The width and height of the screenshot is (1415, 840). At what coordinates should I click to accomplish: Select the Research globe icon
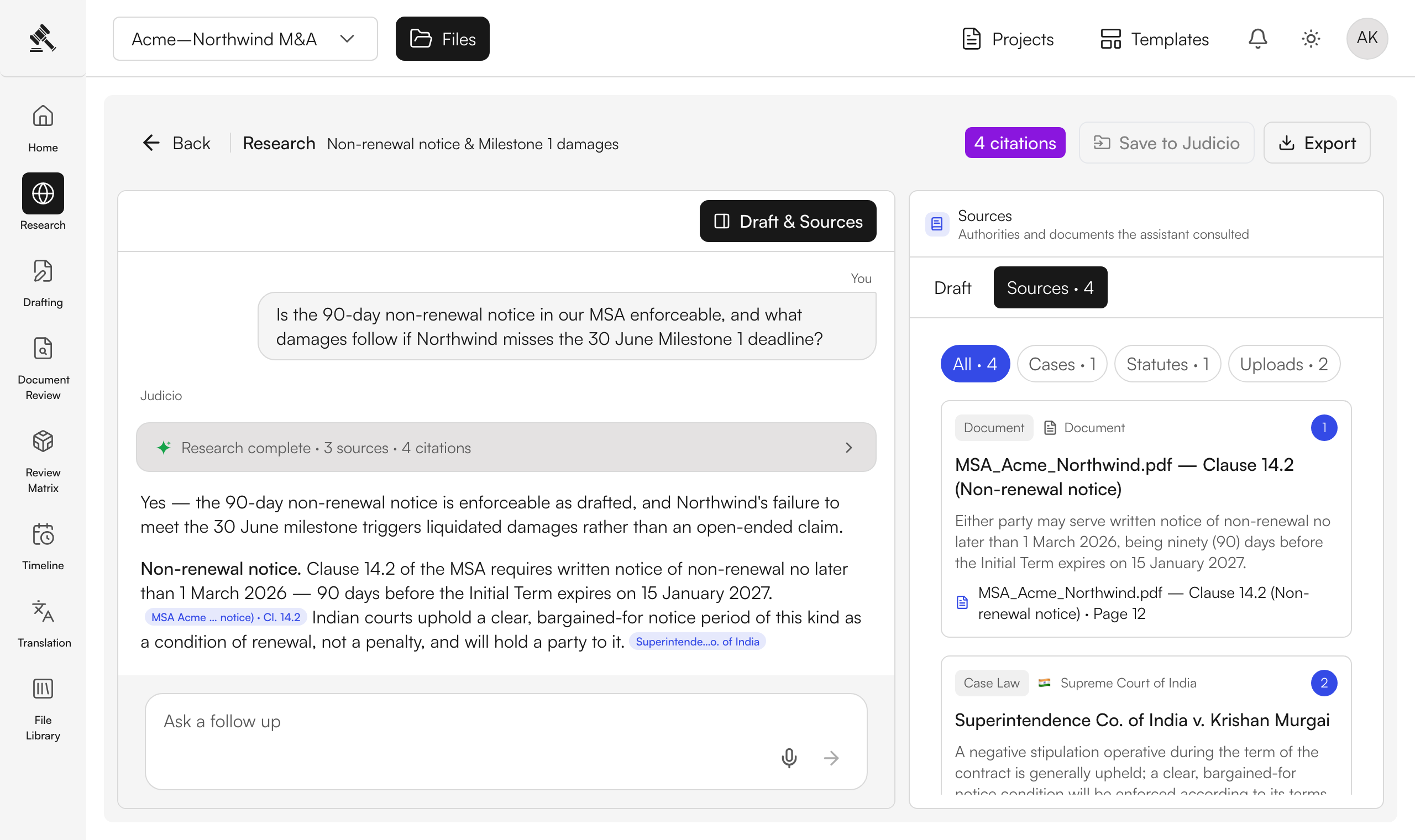pos(43,193)
